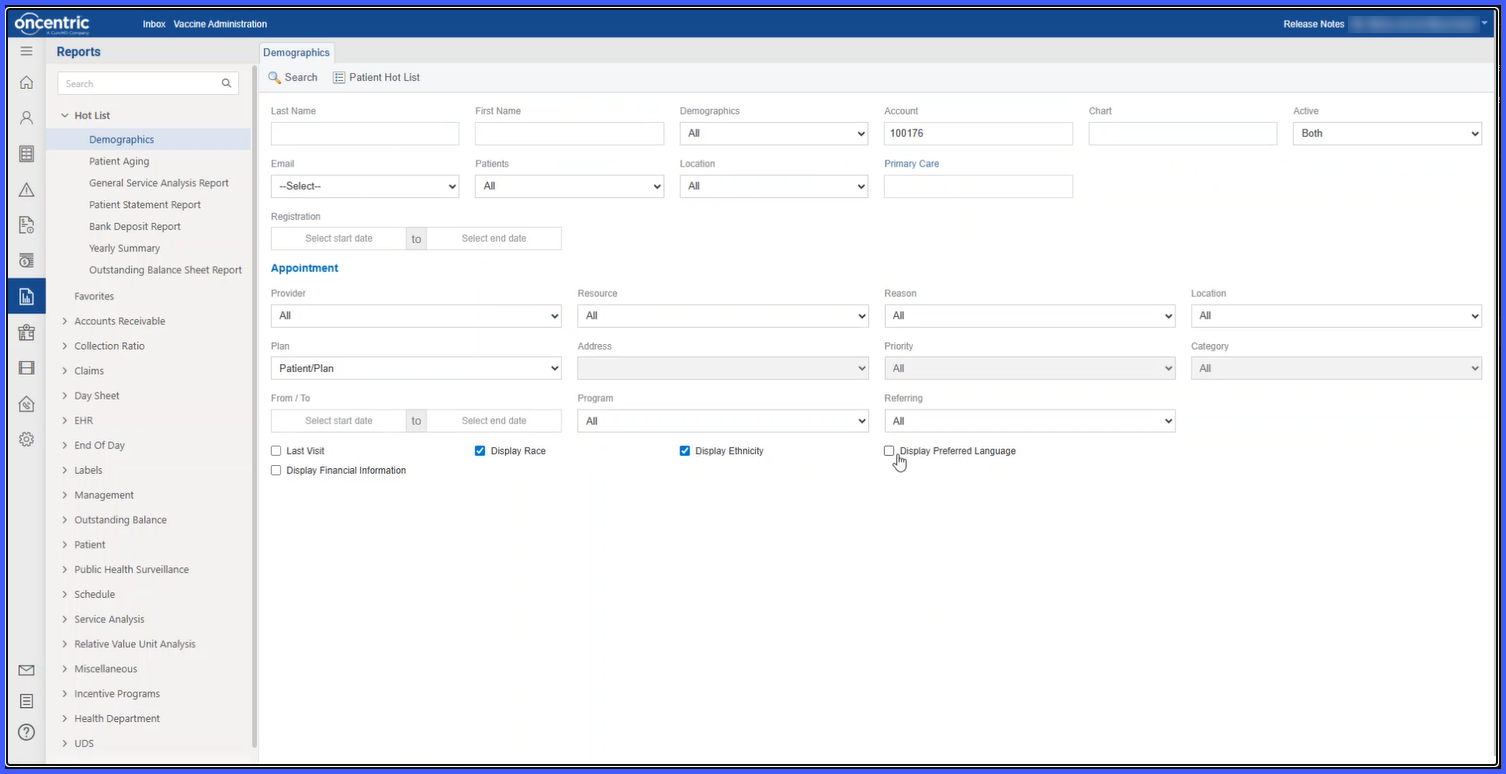Click the Search button in toolbar
1506x774 pixels.
[293, 77]
